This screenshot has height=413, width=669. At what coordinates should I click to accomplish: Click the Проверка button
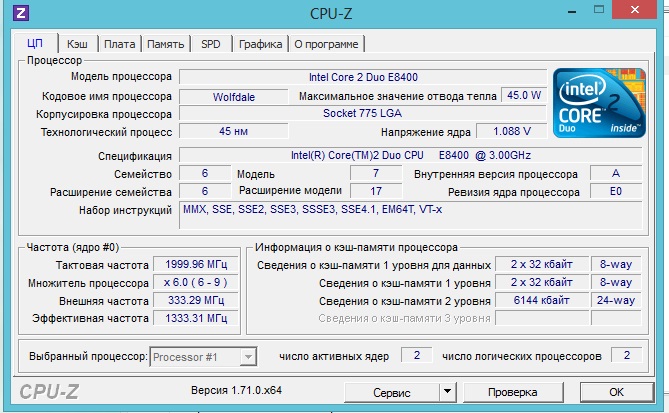click(513, 392)
